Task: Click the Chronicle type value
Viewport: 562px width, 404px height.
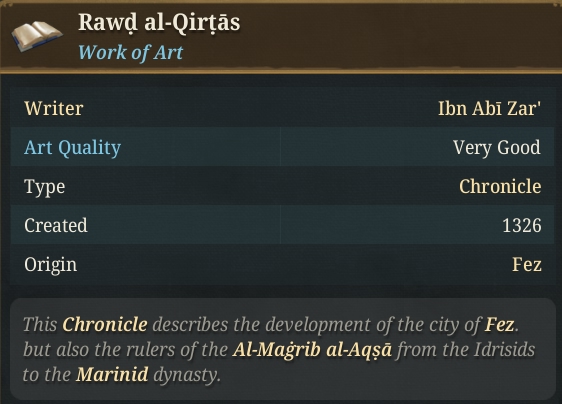Action: coord(500,186)
